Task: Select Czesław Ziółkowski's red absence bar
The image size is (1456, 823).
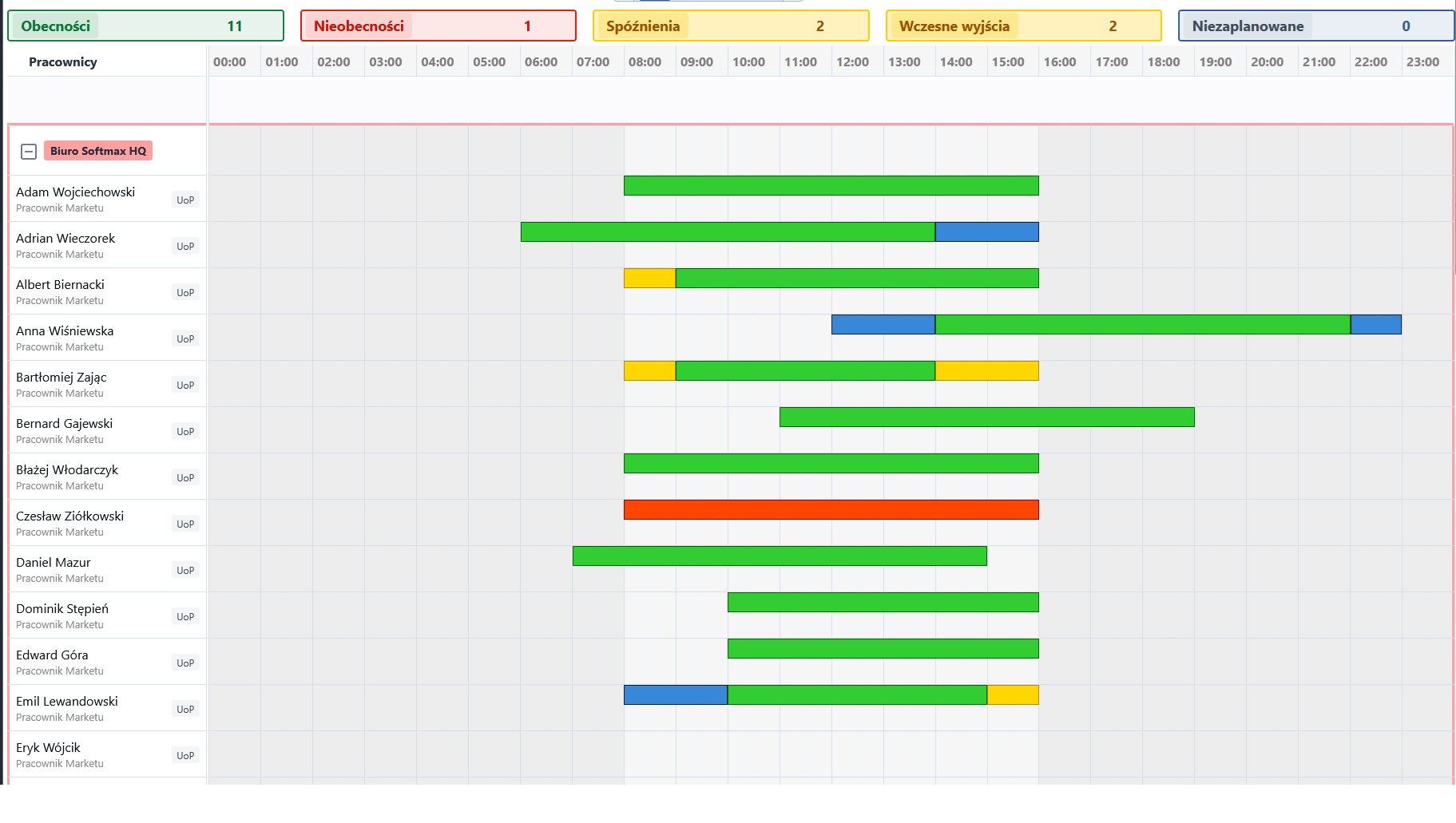Action: 831,509
